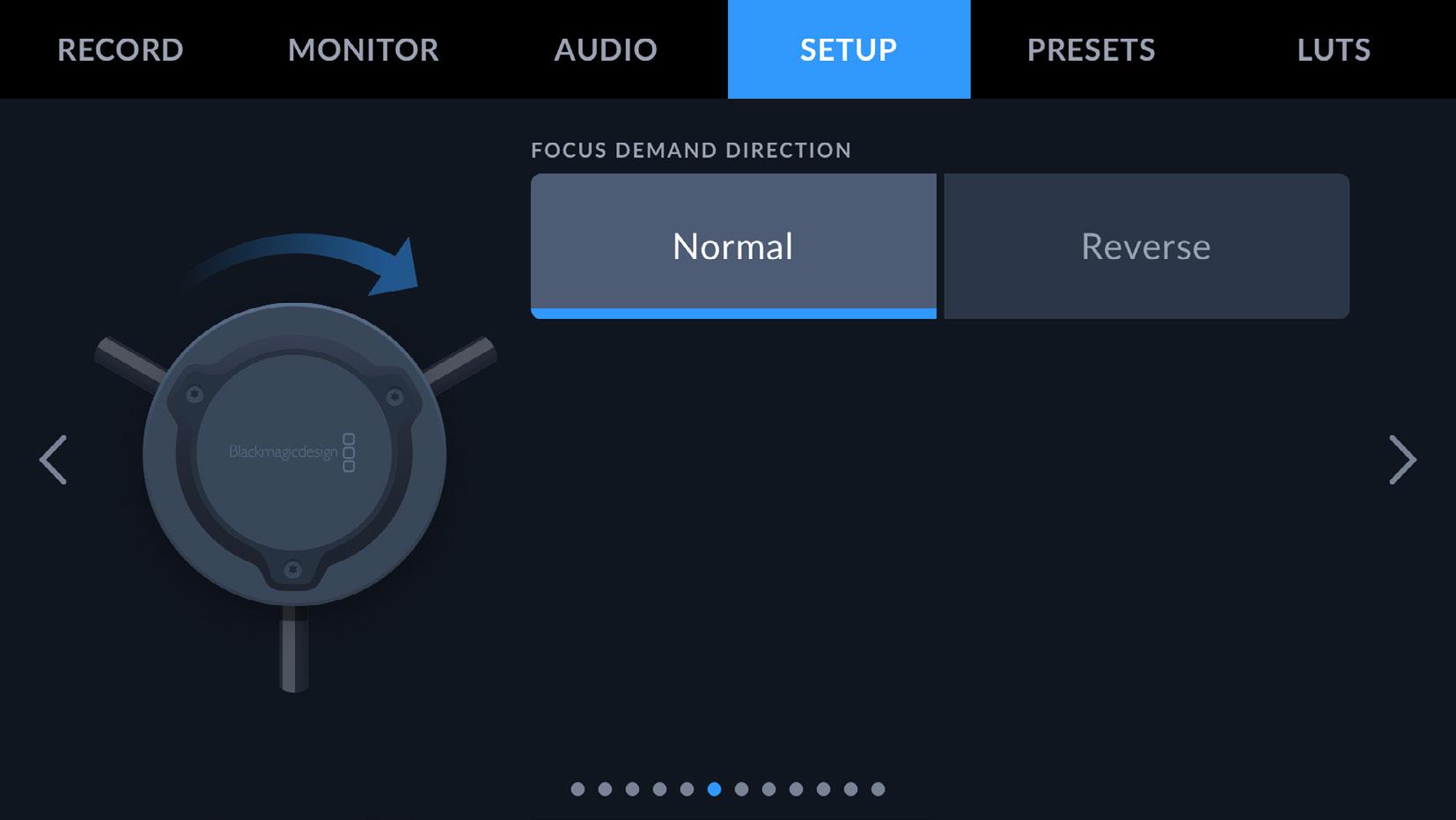Screen dimensions: 1456x820
Task: Select the fifth page indicator dot
Action: point(687,789)
